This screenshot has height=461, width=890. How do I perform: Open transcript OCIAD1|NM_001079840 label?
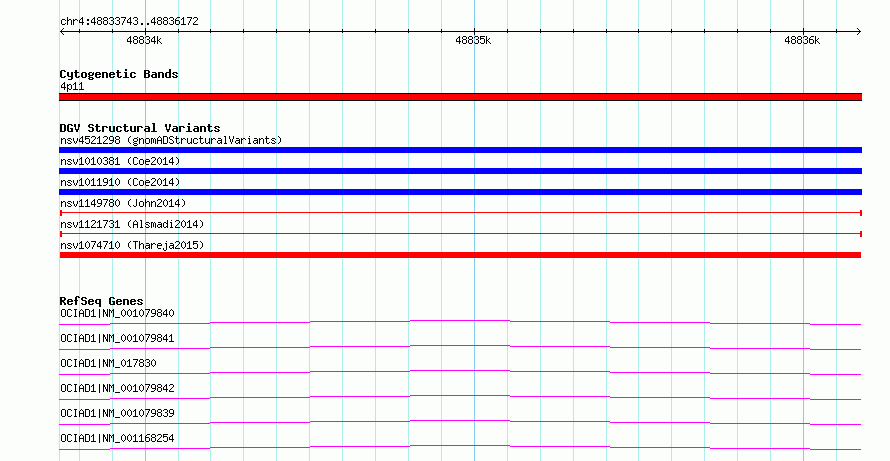(x=117, y=313)
